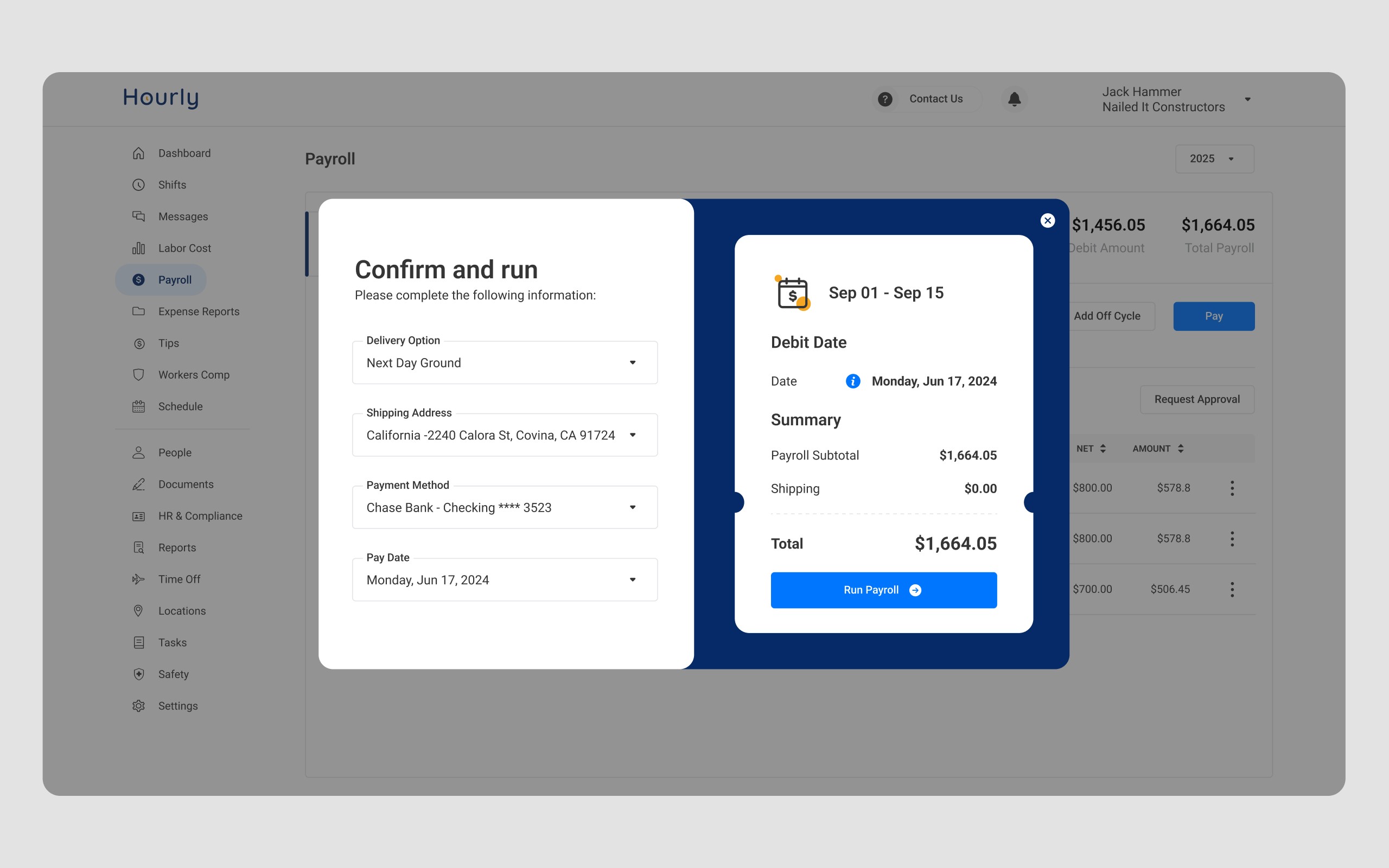Click the notification bell icon

click(1014, 99)
